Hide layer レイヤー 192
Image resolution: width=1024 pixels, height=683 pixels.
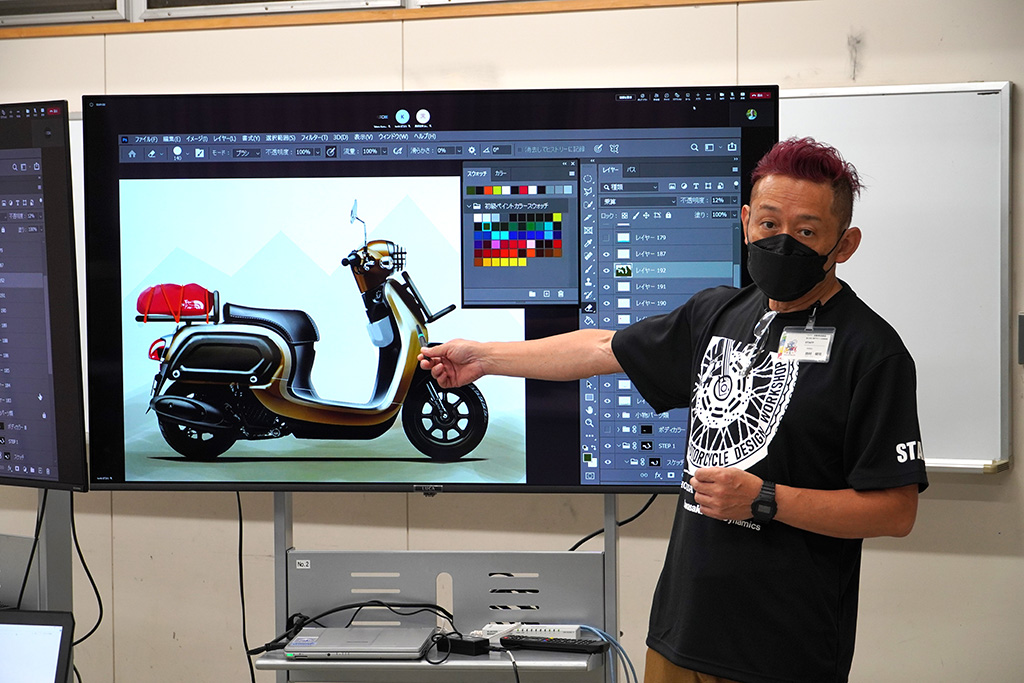click(606, 271)
